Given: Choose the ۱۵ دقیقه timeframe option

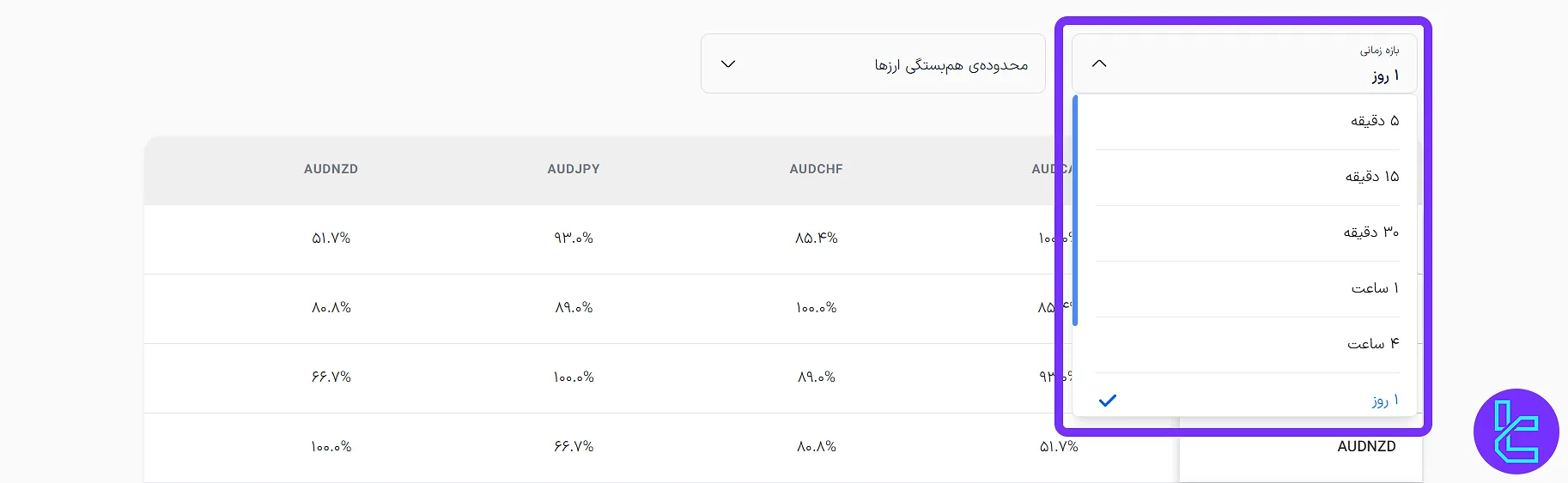Looking at the screenshot, I should coord(1371,177).
